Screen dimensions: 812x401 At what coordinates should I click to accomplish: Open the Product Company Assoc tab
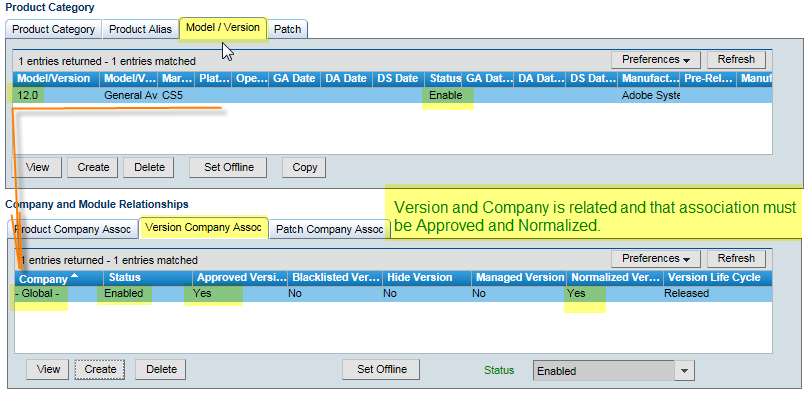click(72, 229)
